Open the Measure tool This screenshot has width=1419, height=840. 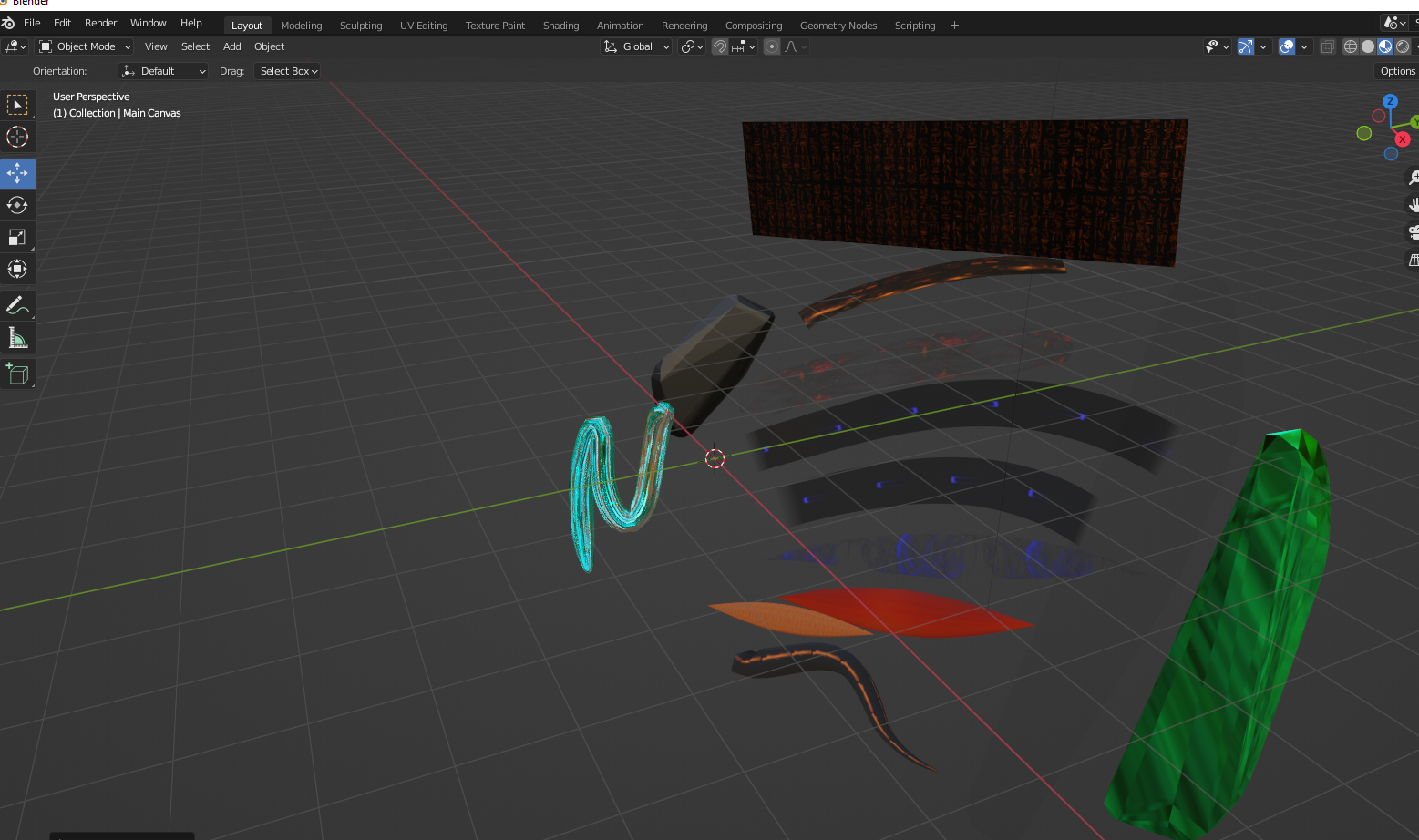coord(18,337)
